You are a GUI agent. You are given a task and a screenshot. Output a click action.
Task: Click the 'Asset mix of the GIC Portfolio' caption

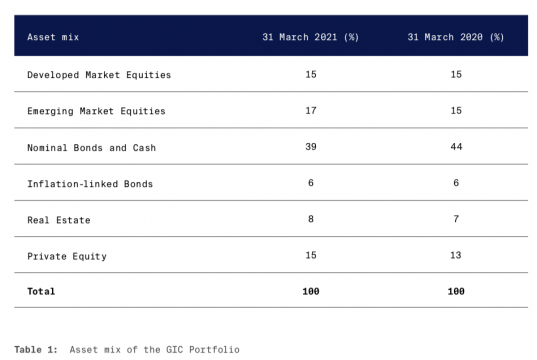[154, 350]
